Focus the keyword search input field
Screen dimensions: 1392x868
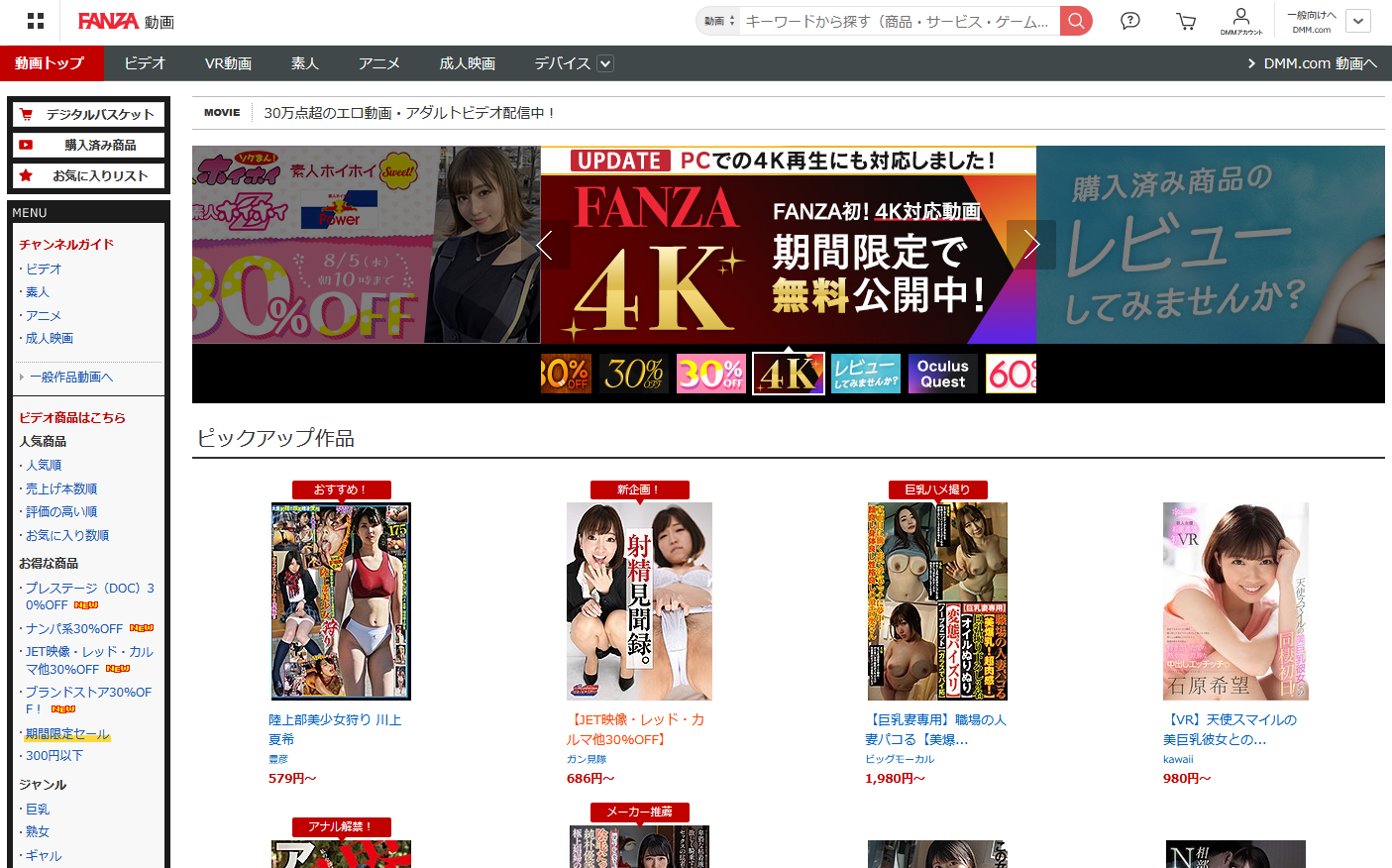pos(899,21)
